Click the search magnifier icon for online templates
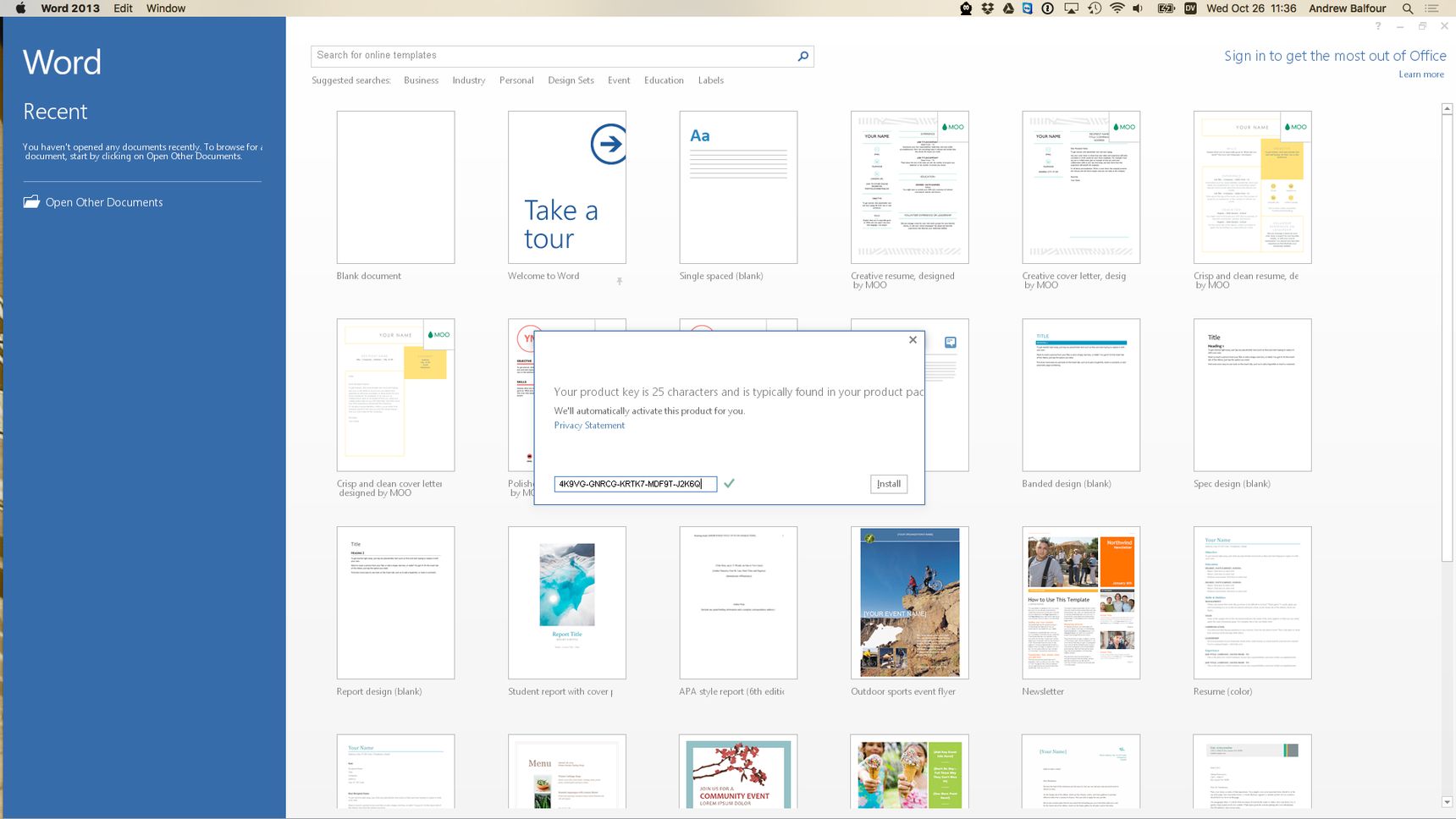The height and width of the screenshot is (819, 1456). click(803, 56)
